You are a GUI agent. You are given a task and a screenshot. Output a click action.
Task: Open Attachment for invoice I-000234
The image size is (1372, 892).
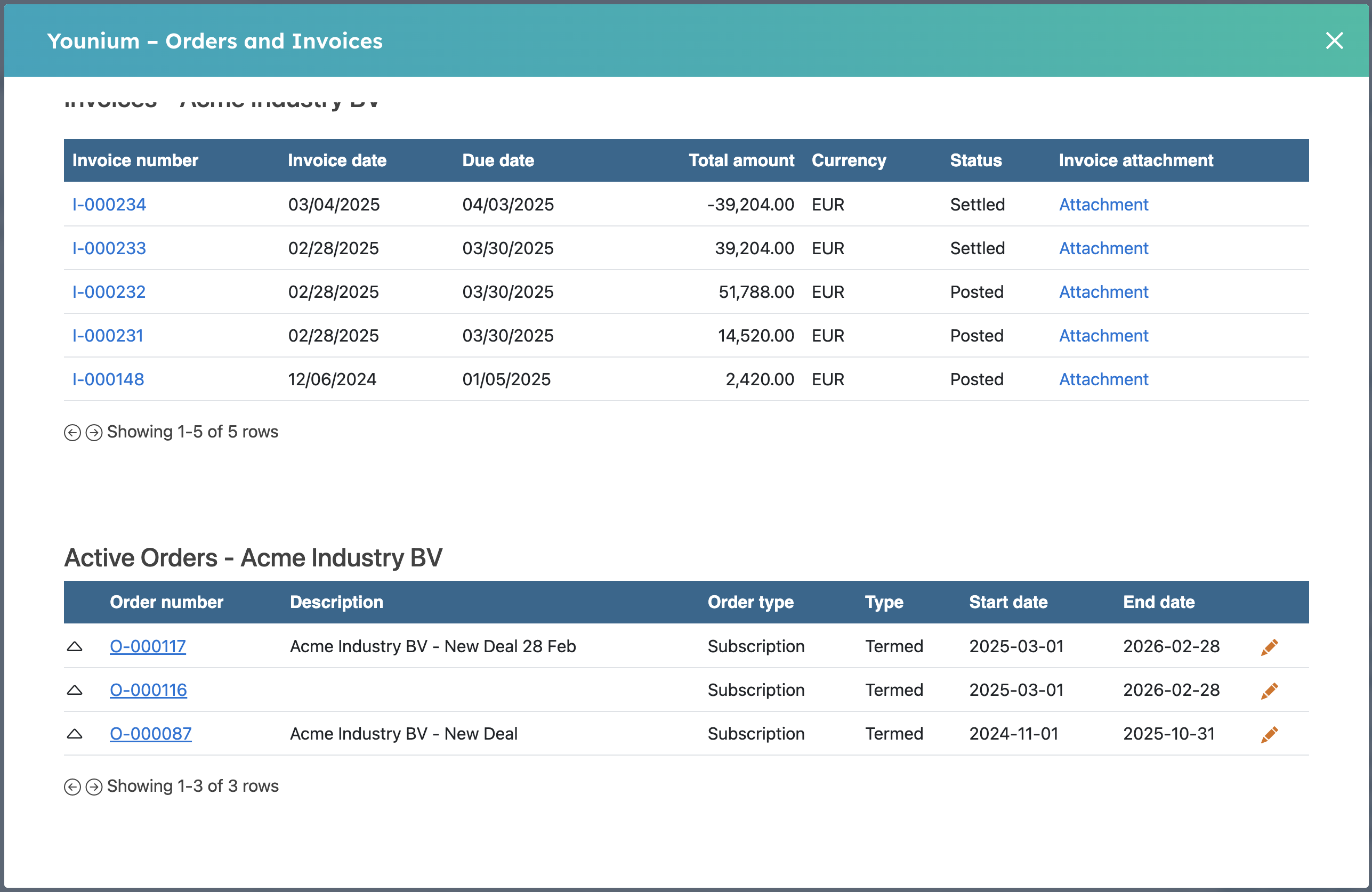point(1103,205)
